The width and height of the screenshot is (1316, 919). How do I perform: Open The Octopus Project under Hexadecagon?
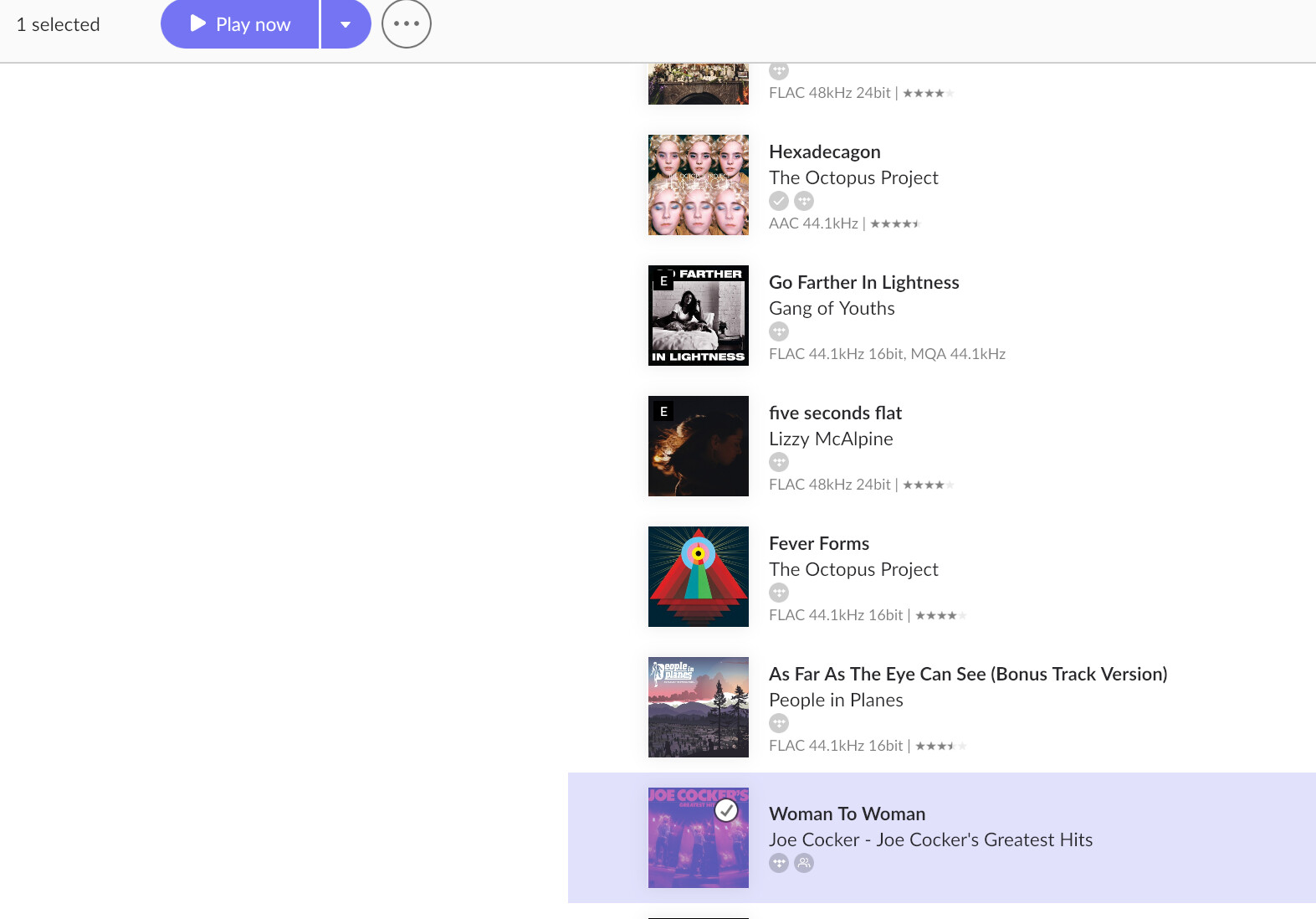coord(853,177)
